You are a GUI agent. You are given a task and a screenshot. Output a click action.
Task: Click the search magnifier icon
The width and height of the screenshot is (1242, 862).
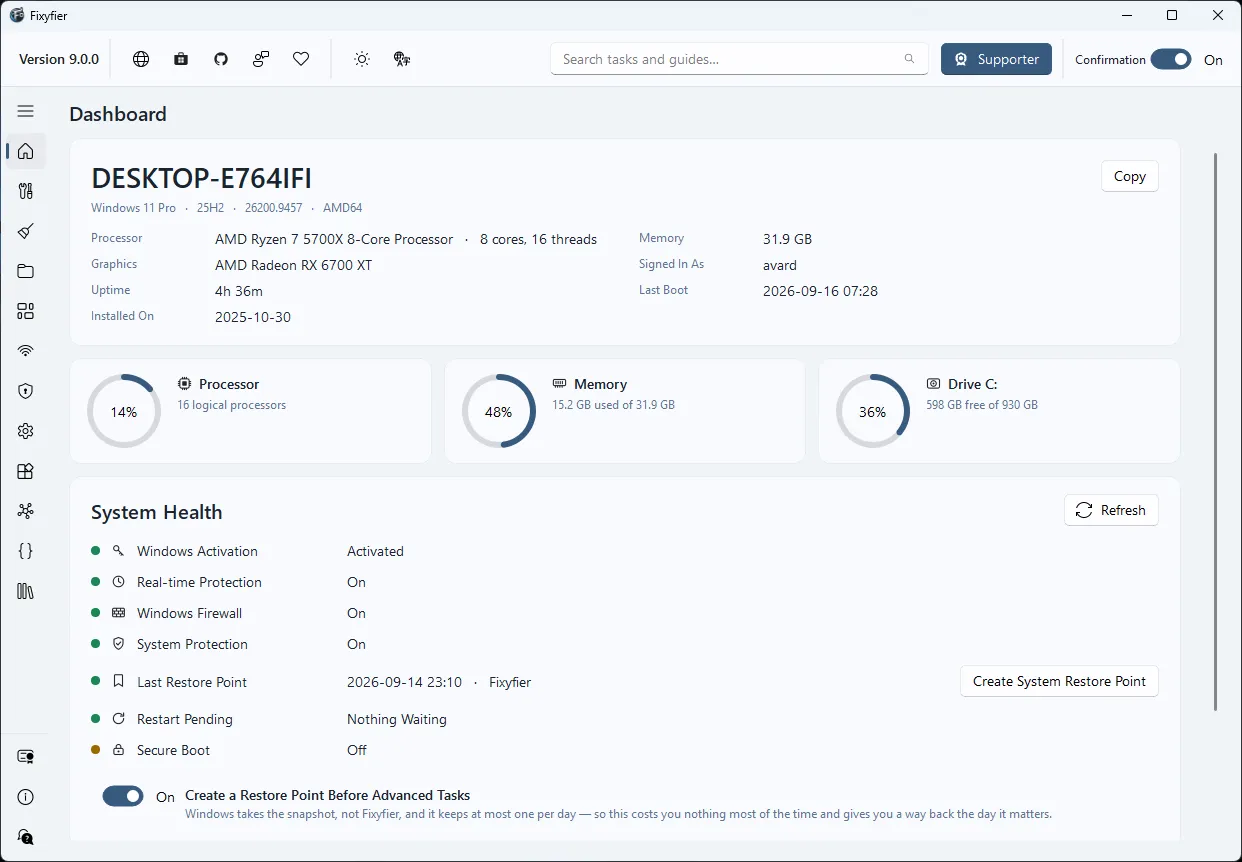point(909,59)
